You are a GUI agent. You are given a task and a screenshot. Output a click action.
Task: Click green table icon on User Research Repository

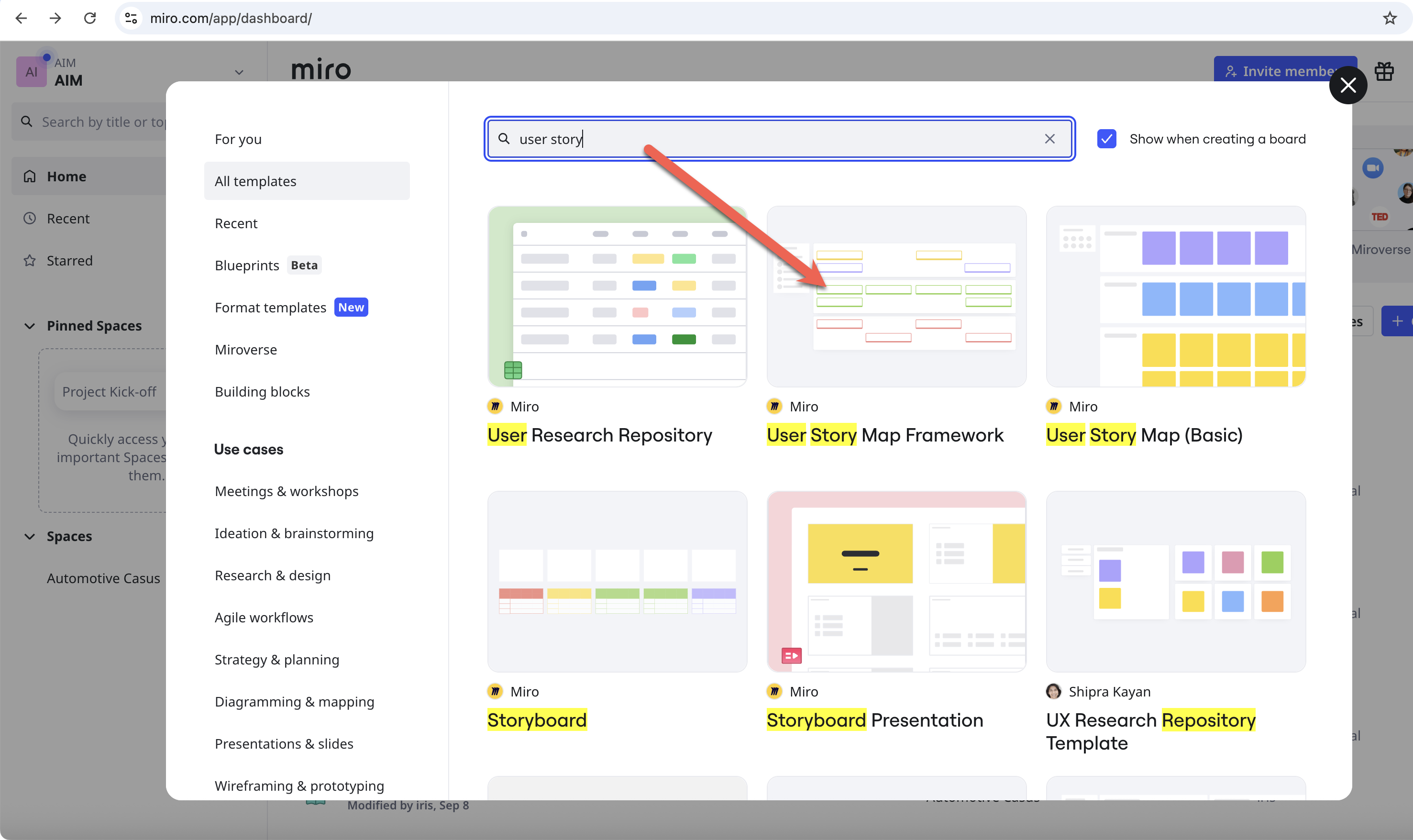[513, 370]
